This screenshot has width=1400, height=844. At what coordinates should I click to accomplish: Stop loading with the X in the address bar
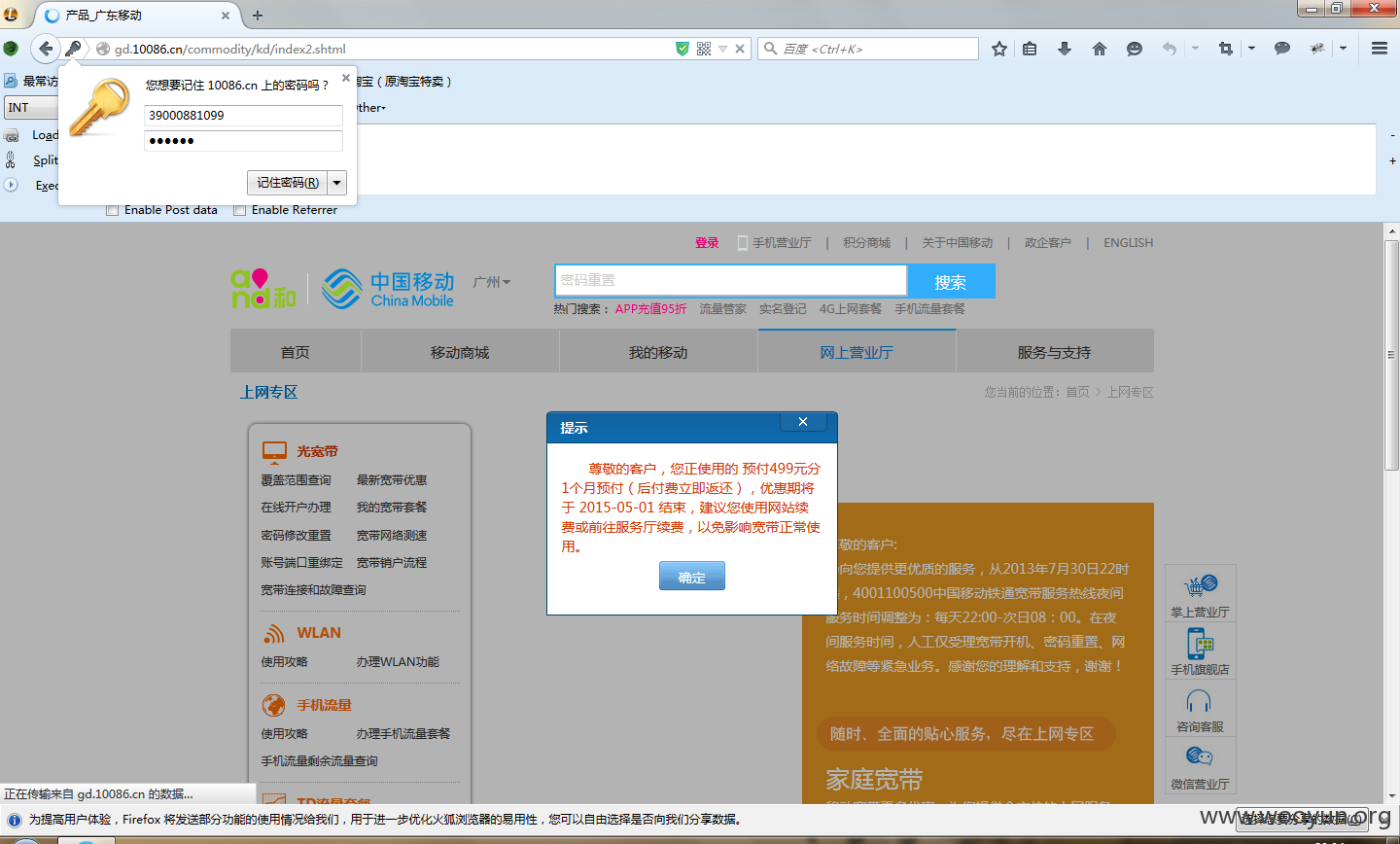tap(740, 49)
